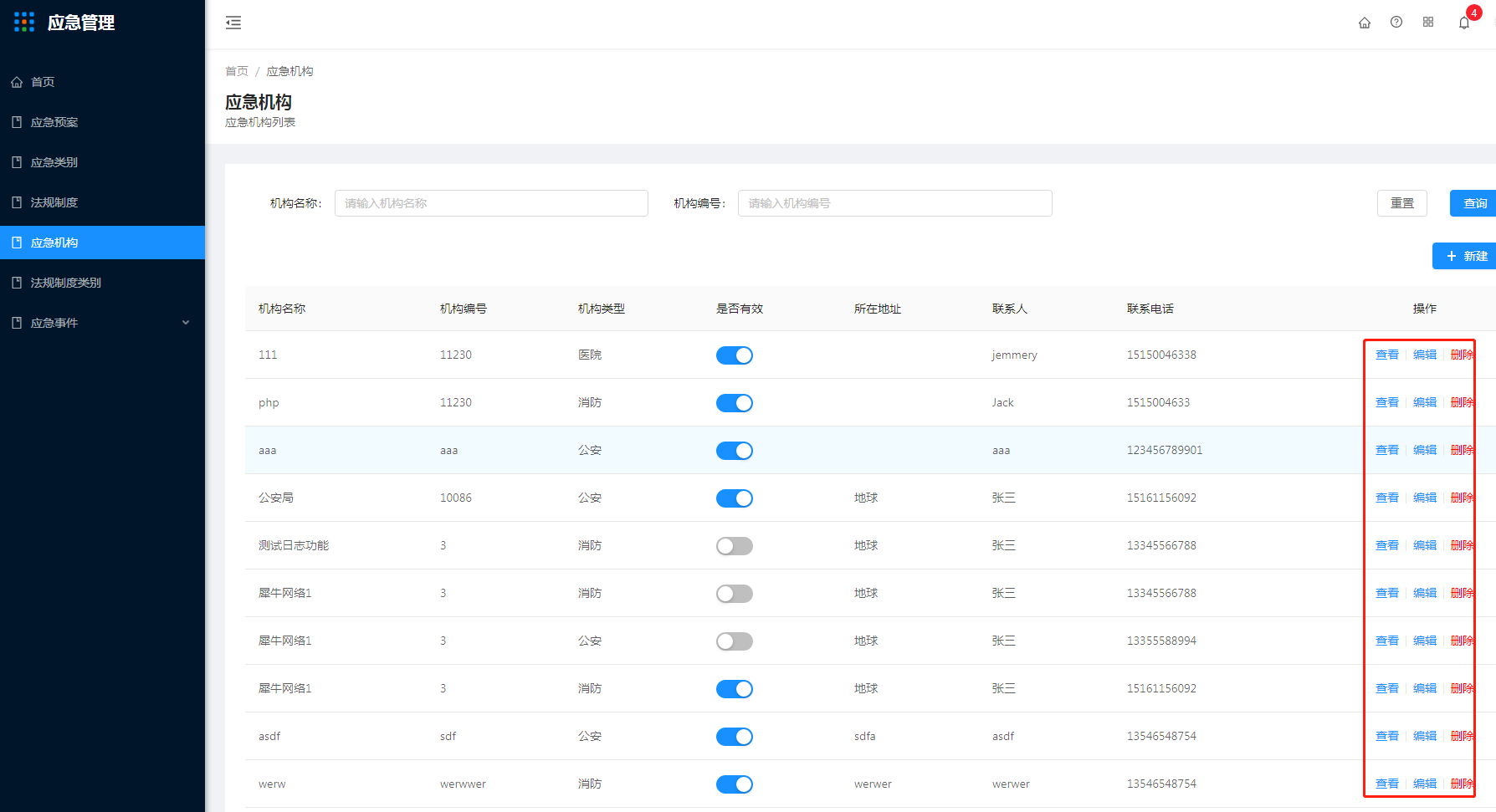1496x812 pixels.
Task: Toggle the switch for werw row
Action: pyautogui.click(x=735, y=784)
